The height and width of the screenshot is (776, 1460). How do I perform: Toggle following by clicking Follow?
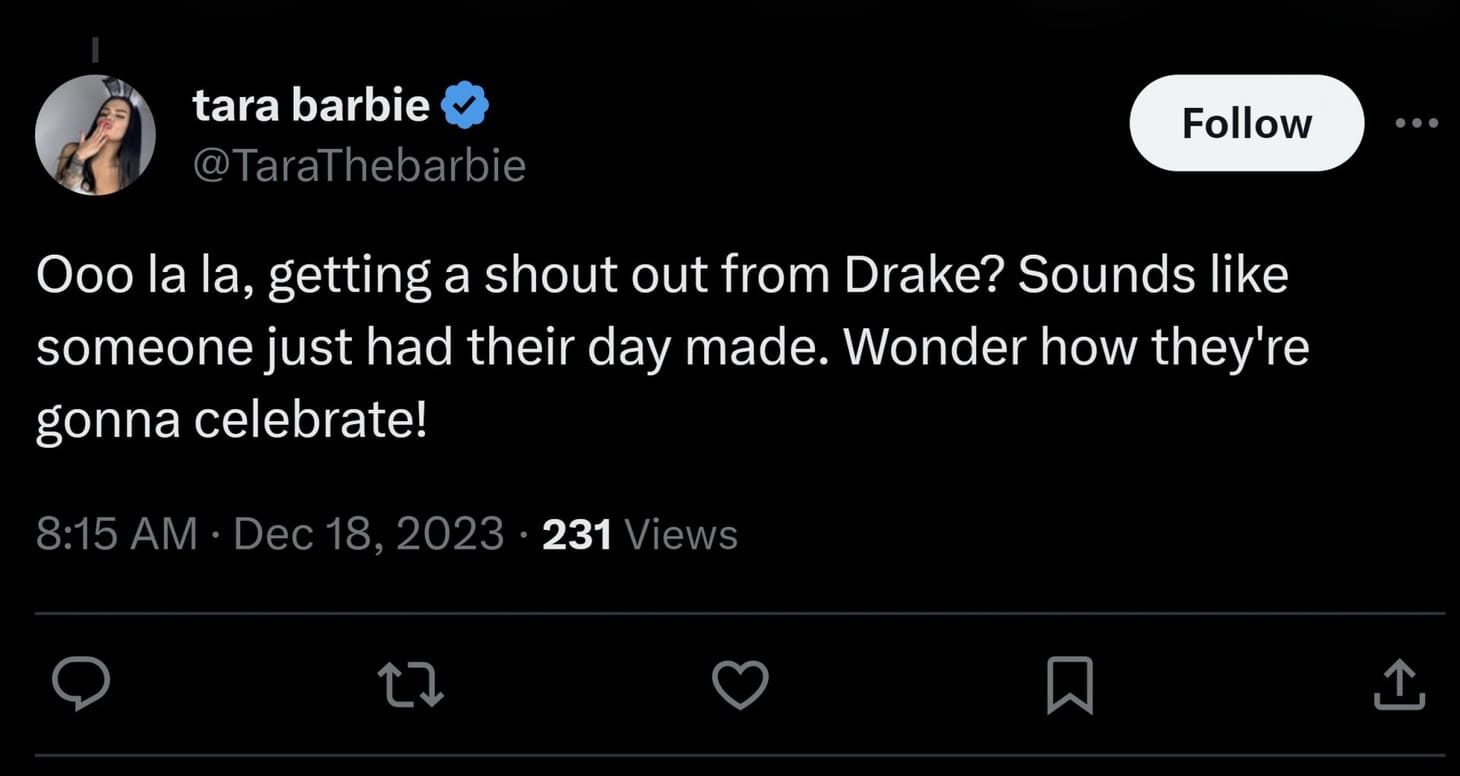[x=1246, y=122]
